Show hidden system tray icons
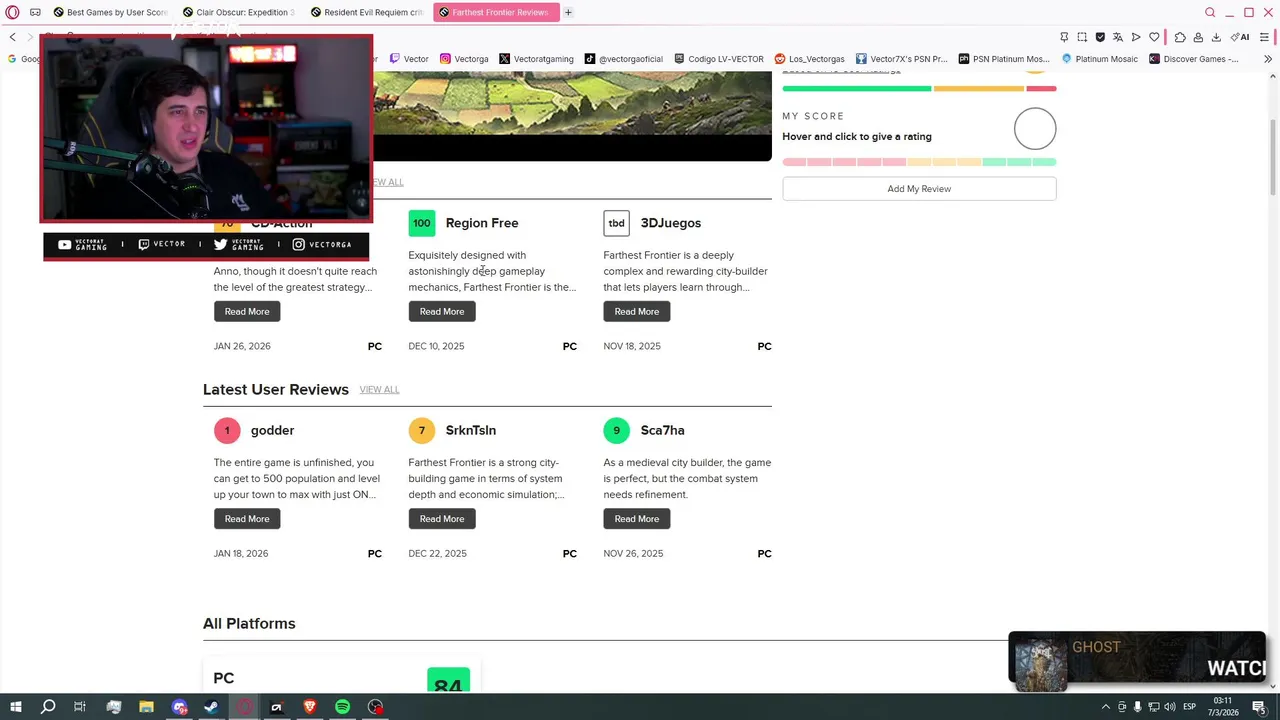This screenshot has height=720, width=1280. (x=1105, y=707)
